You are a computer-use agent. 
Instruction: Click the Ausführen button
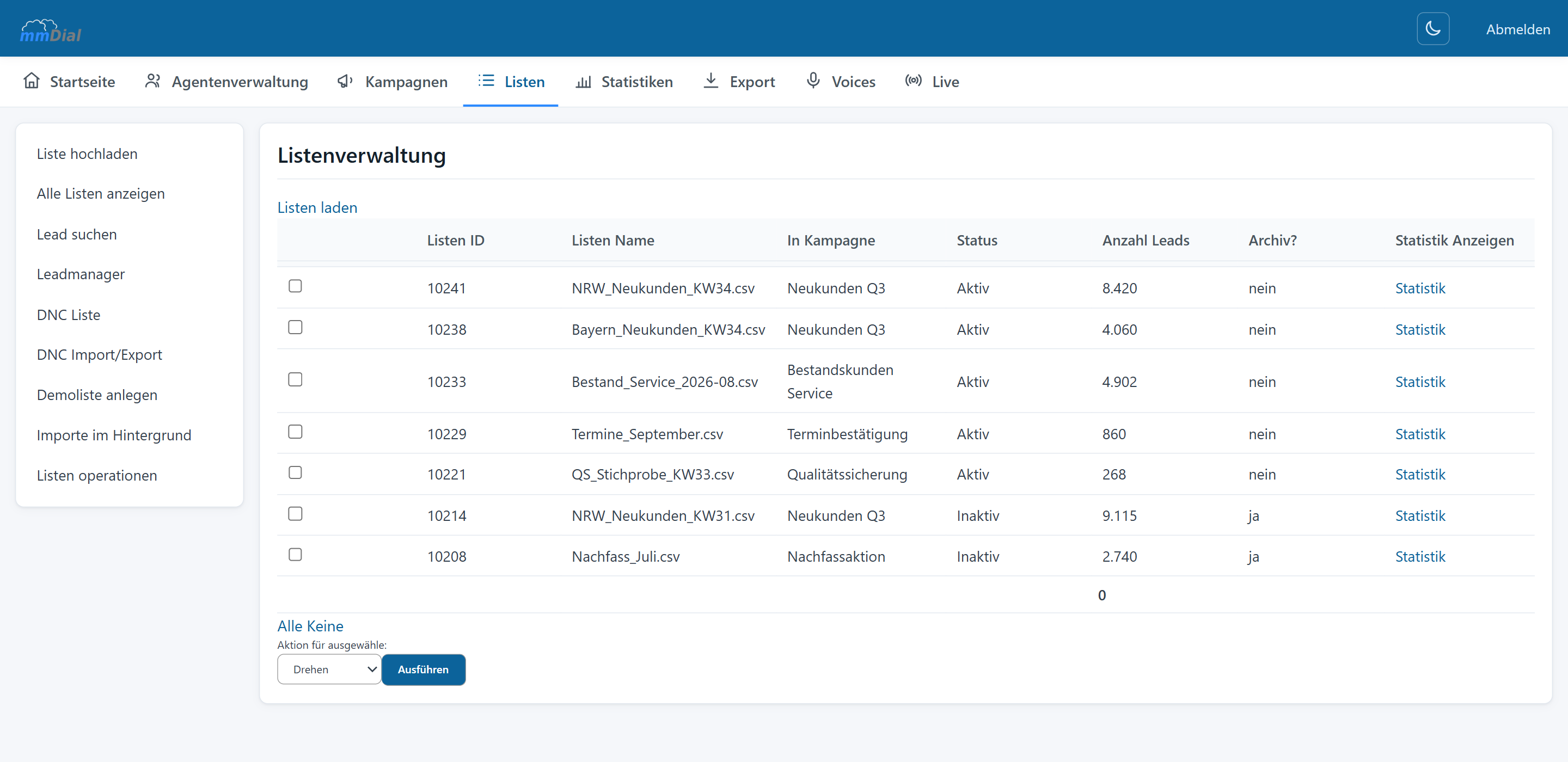tap(423, 669)
